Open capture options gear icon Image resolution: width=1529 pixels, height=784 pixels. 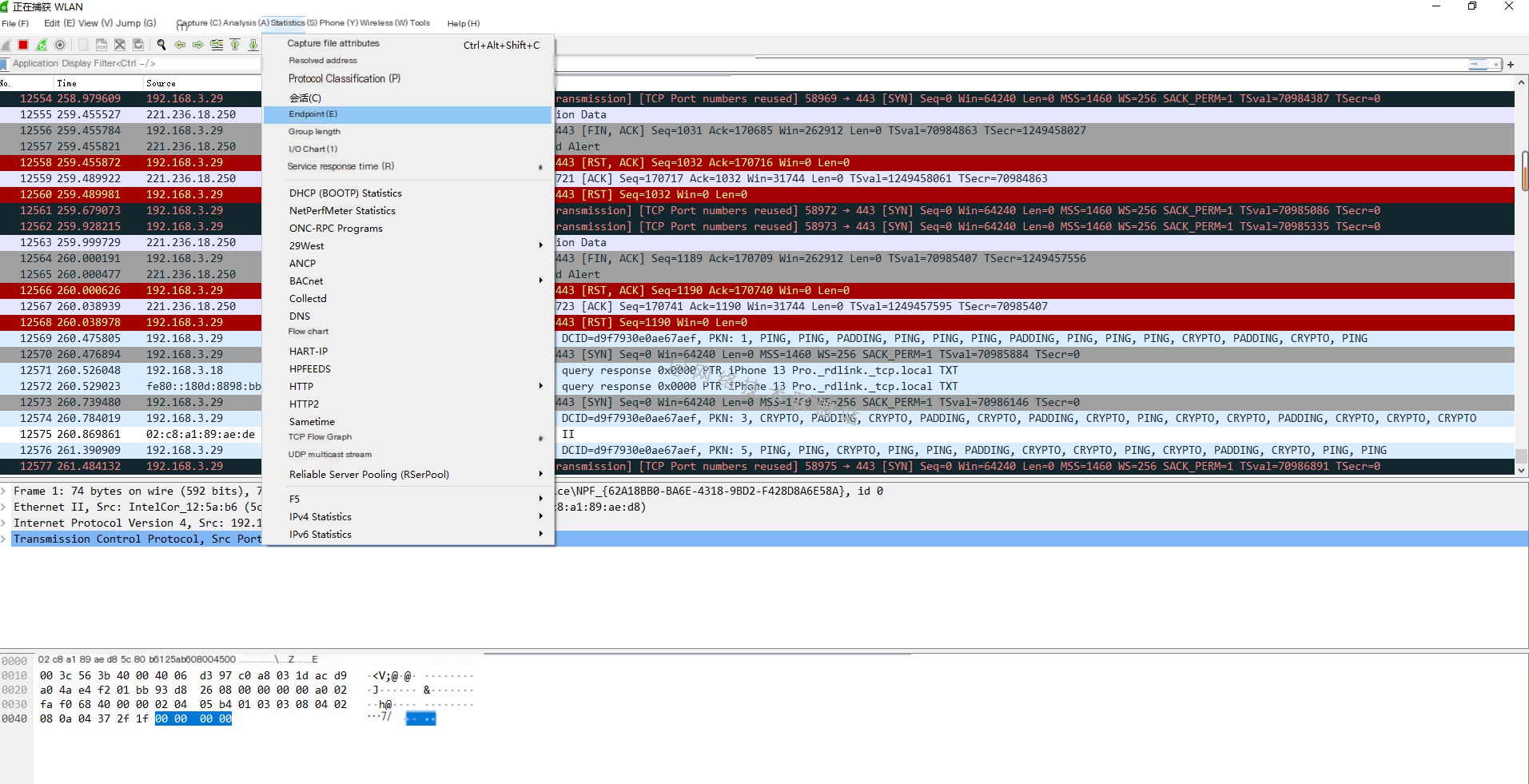tap(60, 45)
